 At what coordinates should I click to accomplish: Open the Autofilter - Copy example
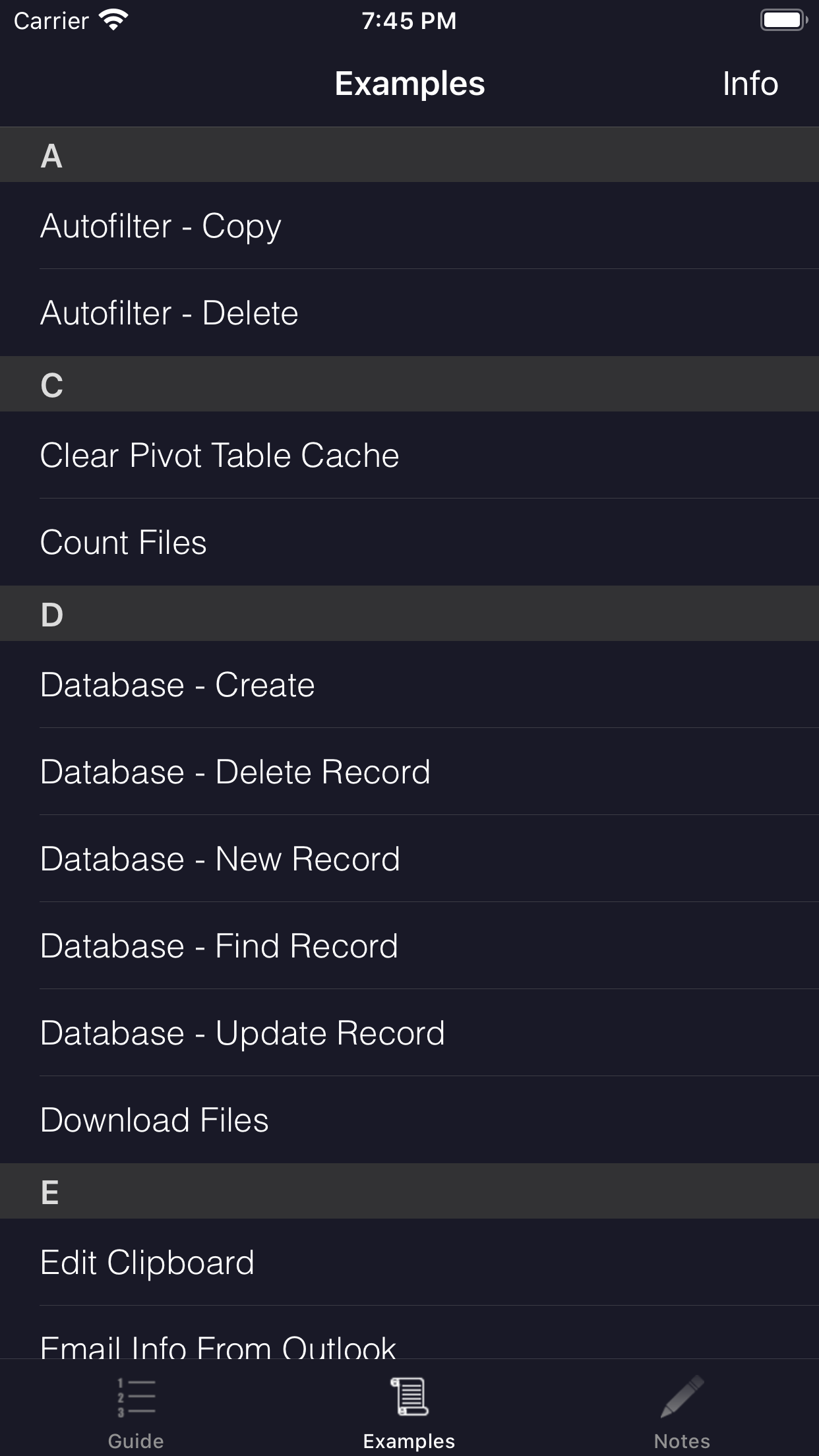409,226
